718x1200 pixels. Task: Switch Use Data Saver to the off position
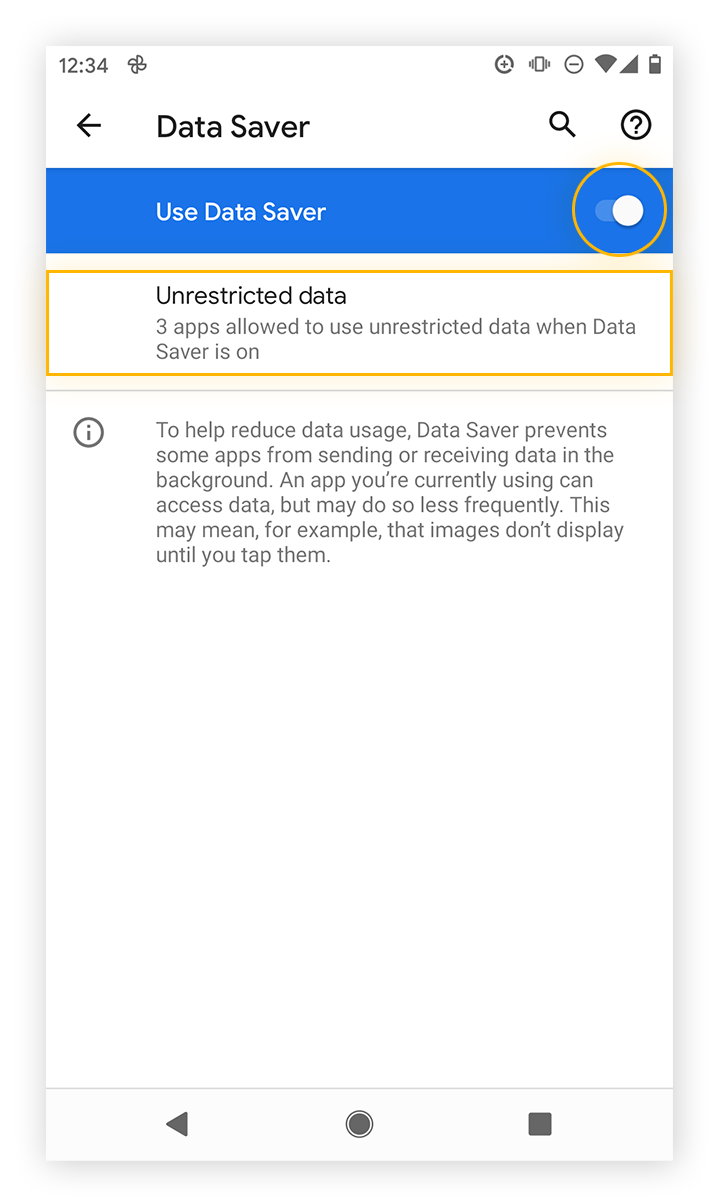(x=619, y=210)
